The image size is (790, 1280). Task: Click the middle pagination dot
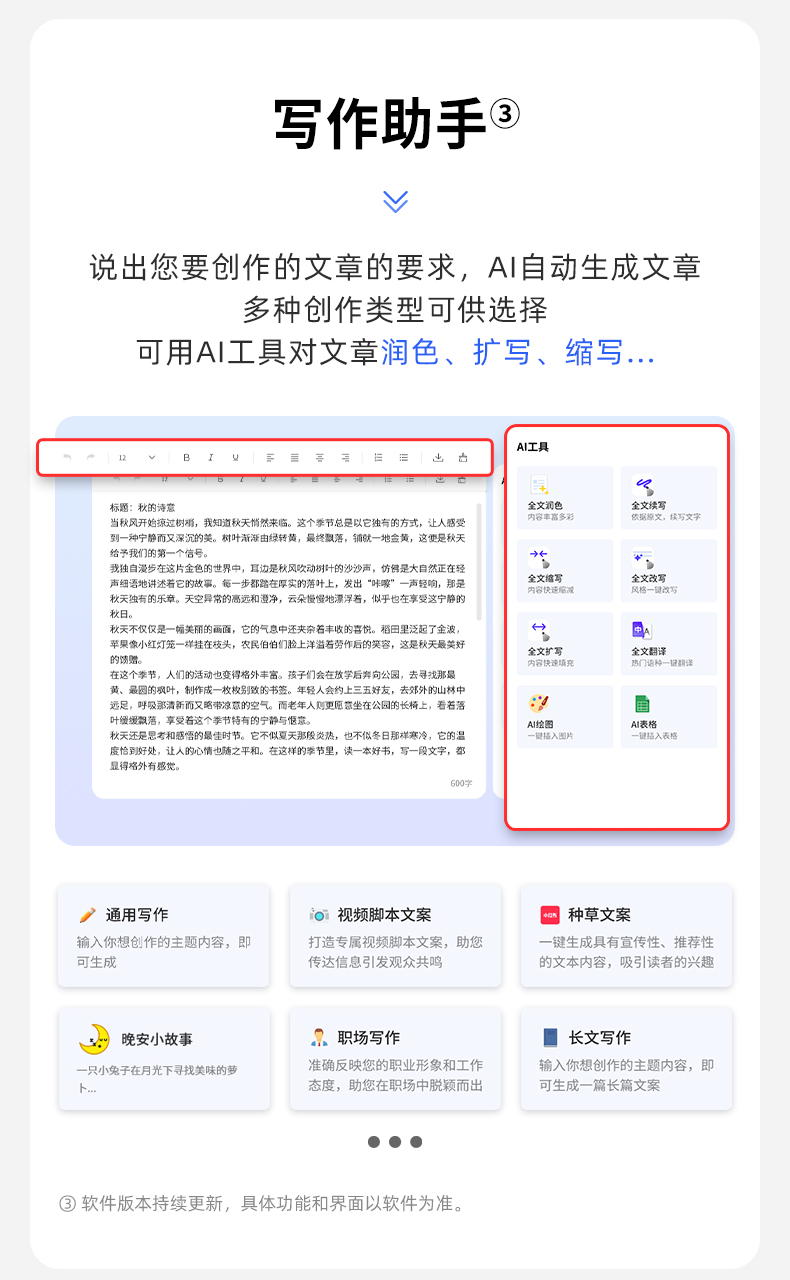point(395,1142)
